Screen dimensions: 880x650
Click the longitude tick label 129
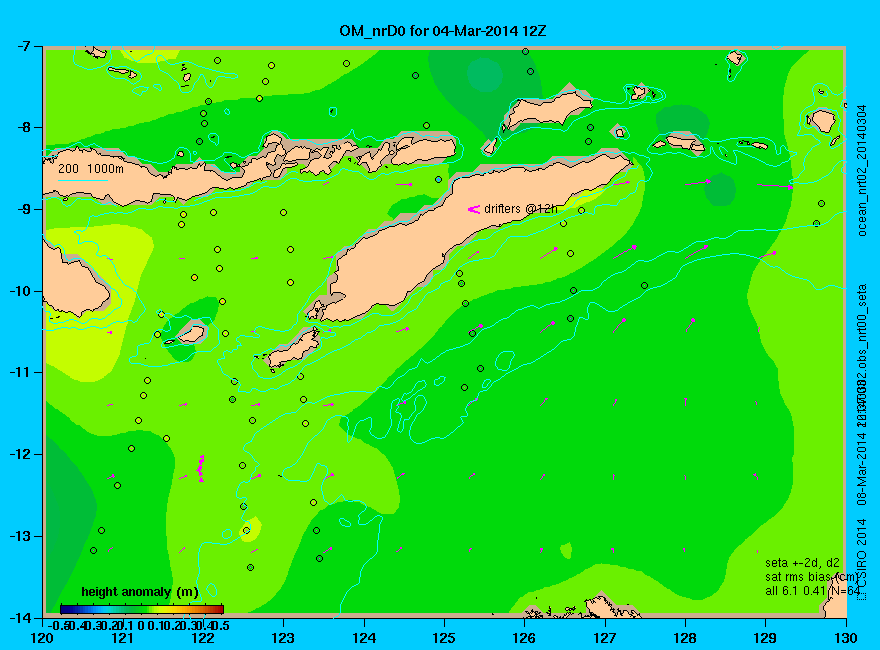(766, 638)
